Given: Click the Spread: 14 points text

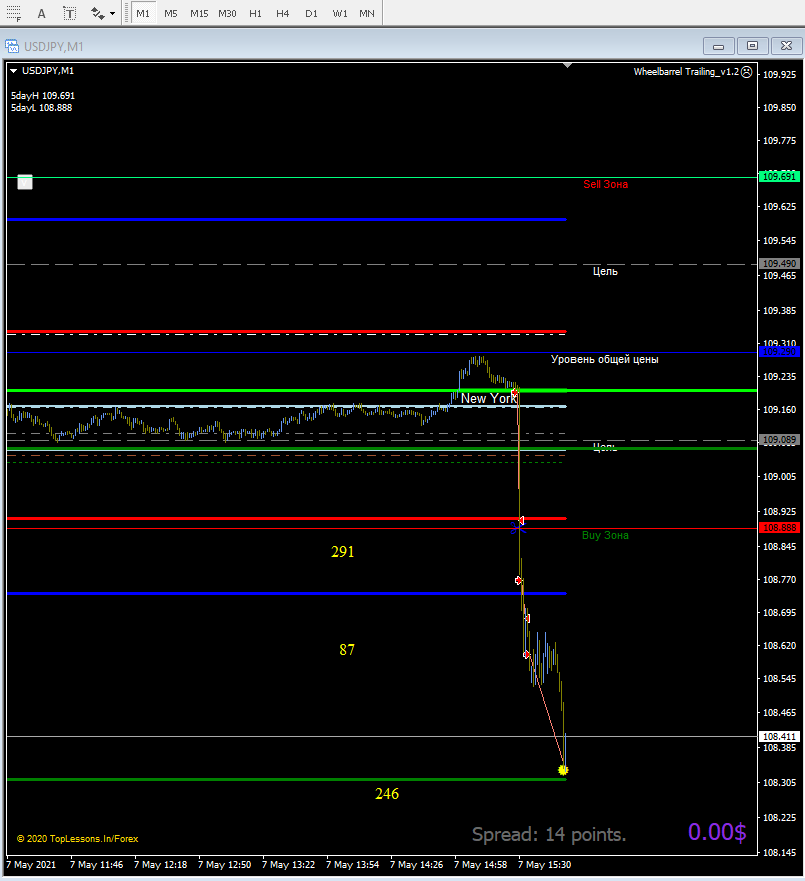Looking at the screenshot, I should 549,835.
